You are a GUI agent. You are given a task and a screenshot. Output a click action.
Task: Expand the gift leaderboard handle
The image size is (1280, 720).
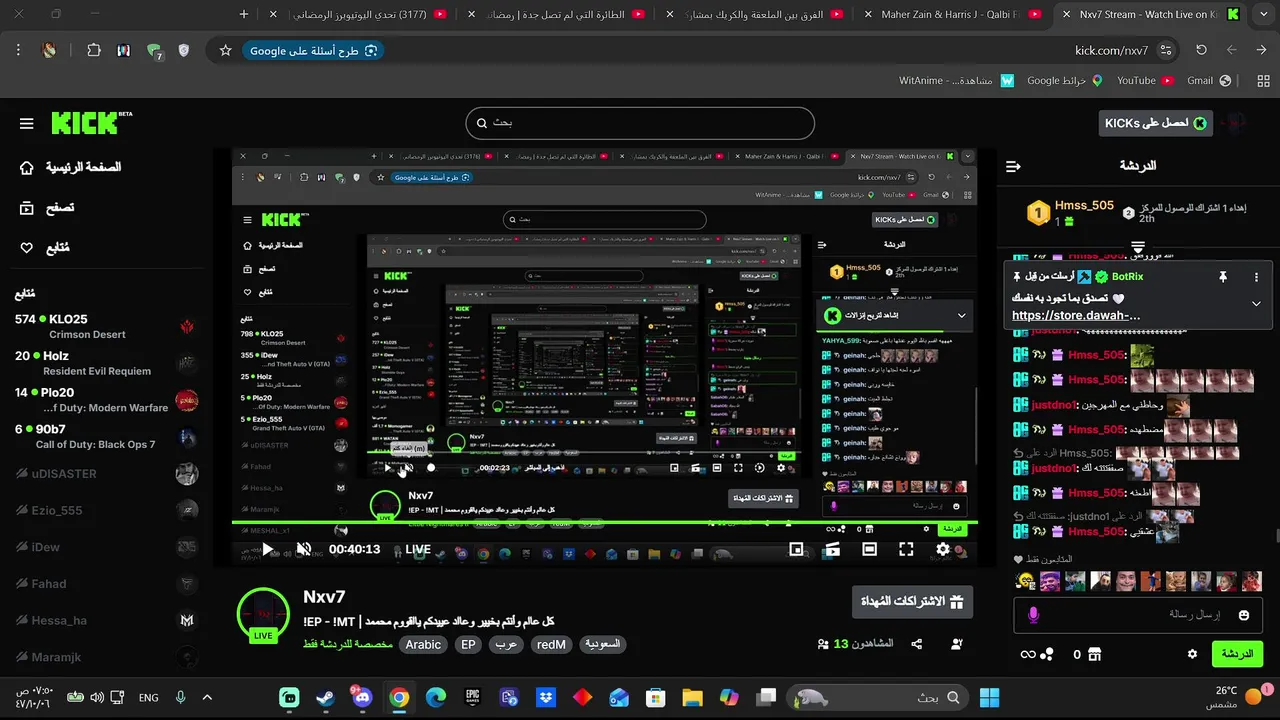(1138, 246)
